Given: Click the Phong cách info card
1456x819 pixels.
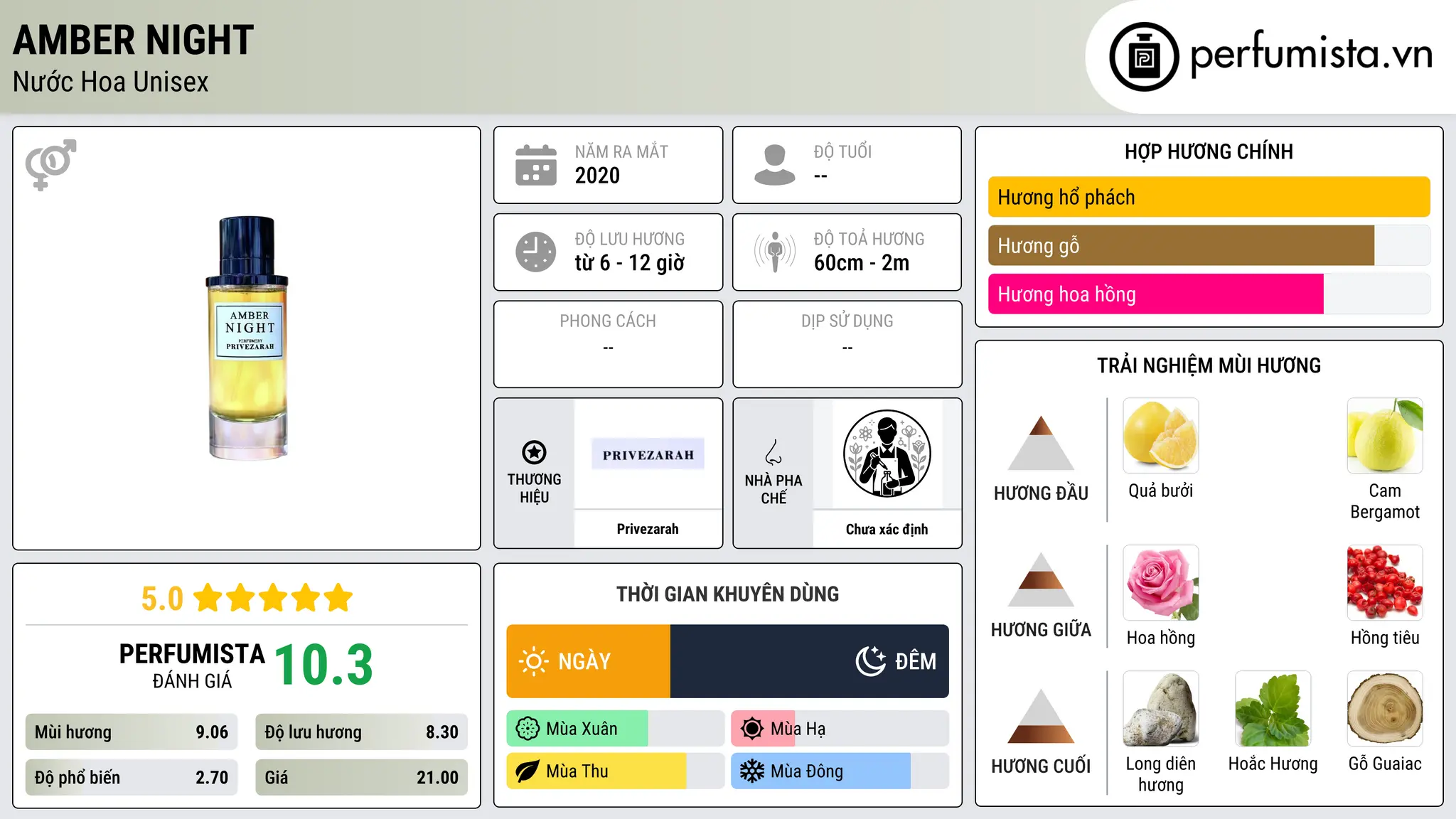Looking at the screenshot, I should click(608, 344).
